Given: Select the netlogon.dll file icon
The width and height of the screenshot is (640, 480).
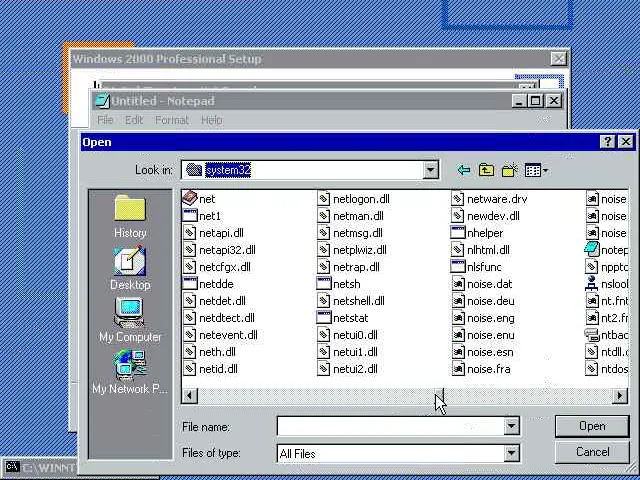Looking at the screenshot, I should [x=324, y=199].
